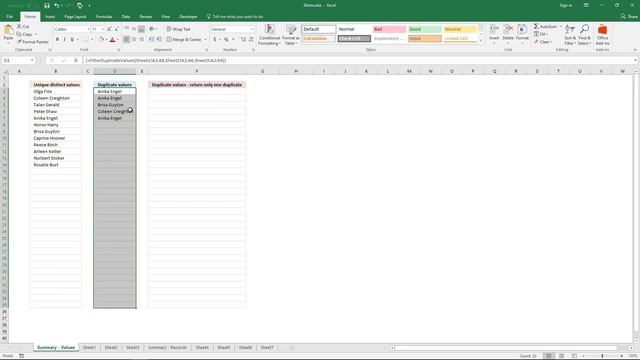This screenshot has width=640, height=360.
Task: Open the Data ribbon tab
Action: 126,17
